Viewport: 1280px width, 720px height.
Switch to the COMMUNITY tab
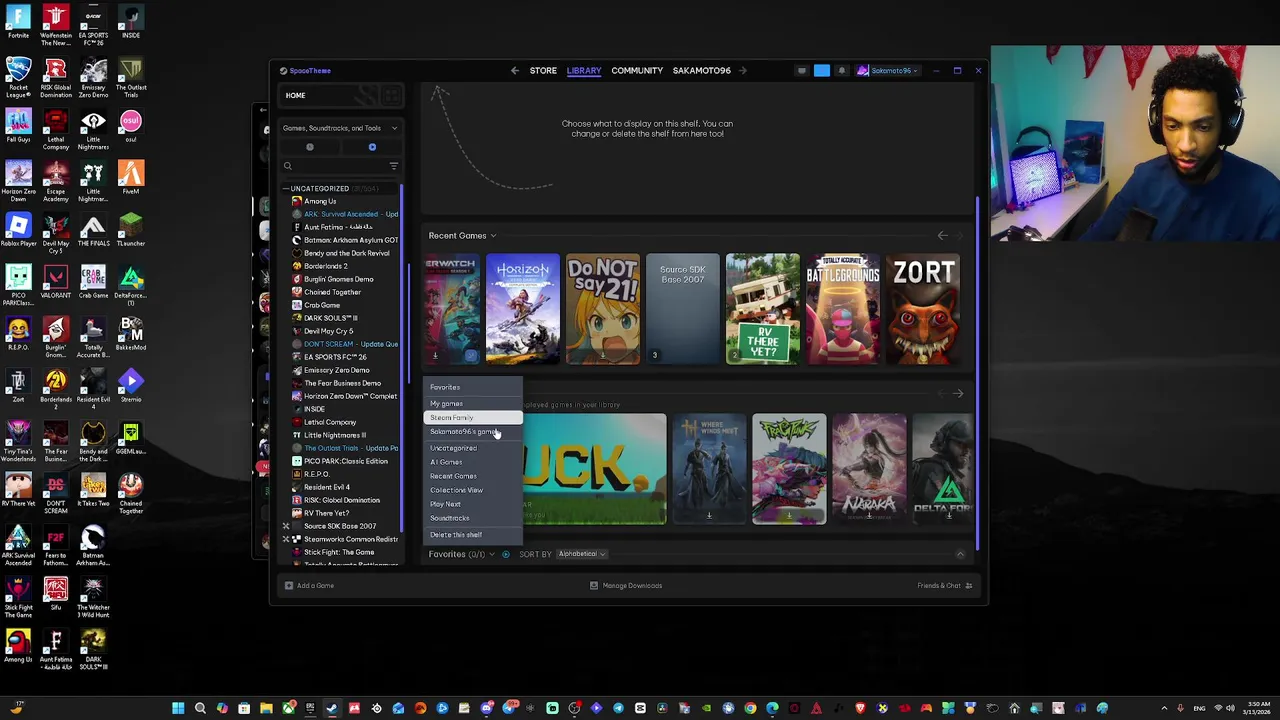click(x=637, y=71)
